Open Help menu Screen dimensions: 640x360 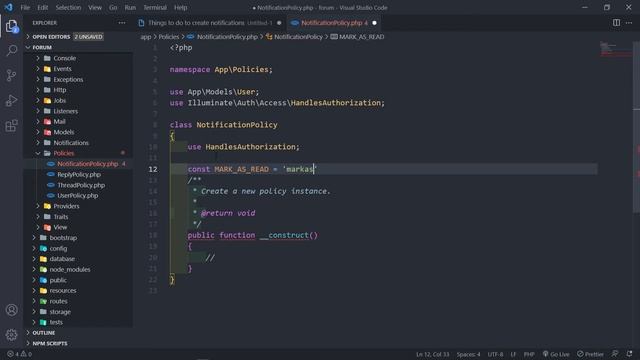click(180, 7)
